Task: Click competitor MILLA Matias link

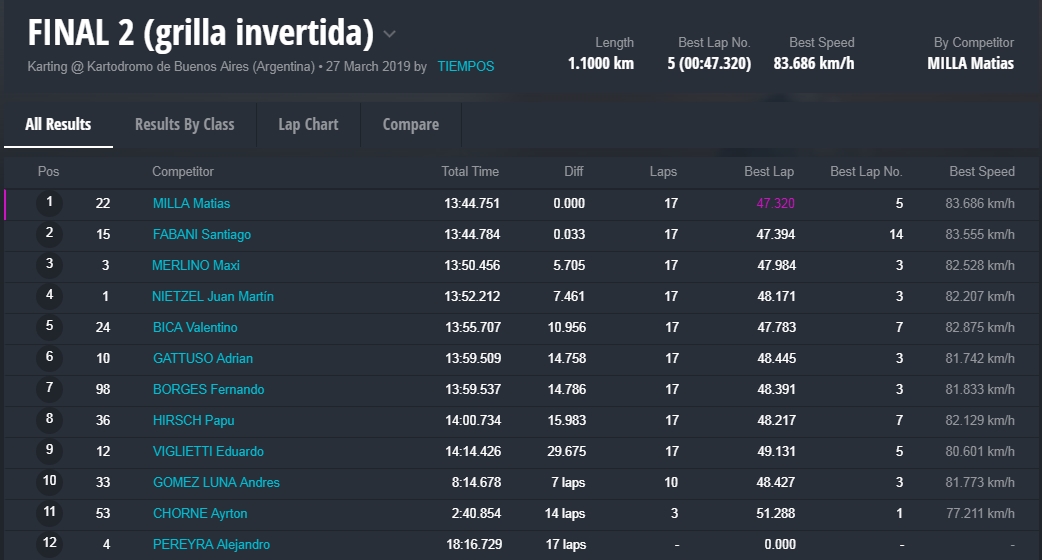Action: pyautogui.click(x=191, y=203)
